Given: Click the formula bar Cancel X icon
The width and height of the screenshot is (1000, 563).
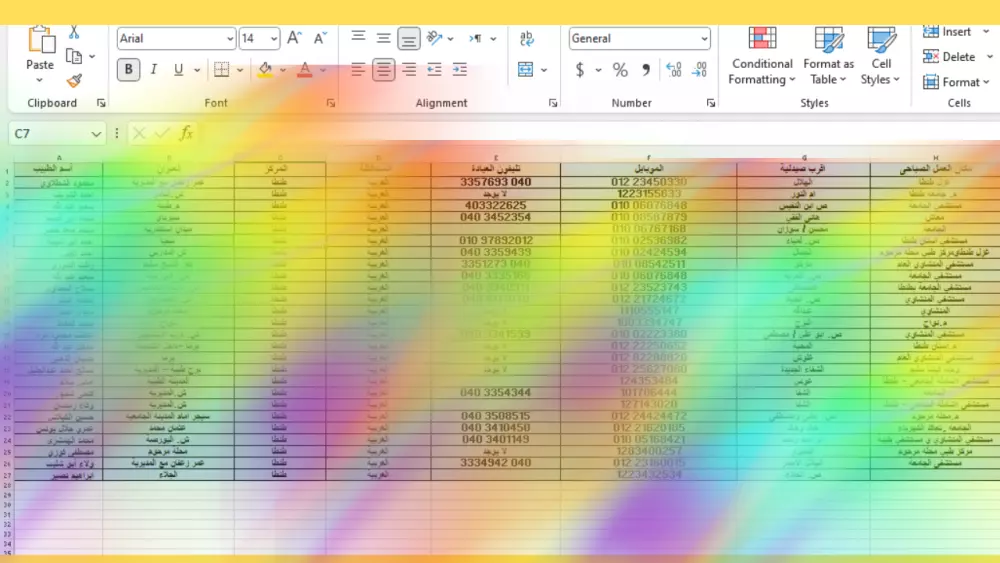Looking at the screenshot, I should pyautogui.click(x=139, y=133).
